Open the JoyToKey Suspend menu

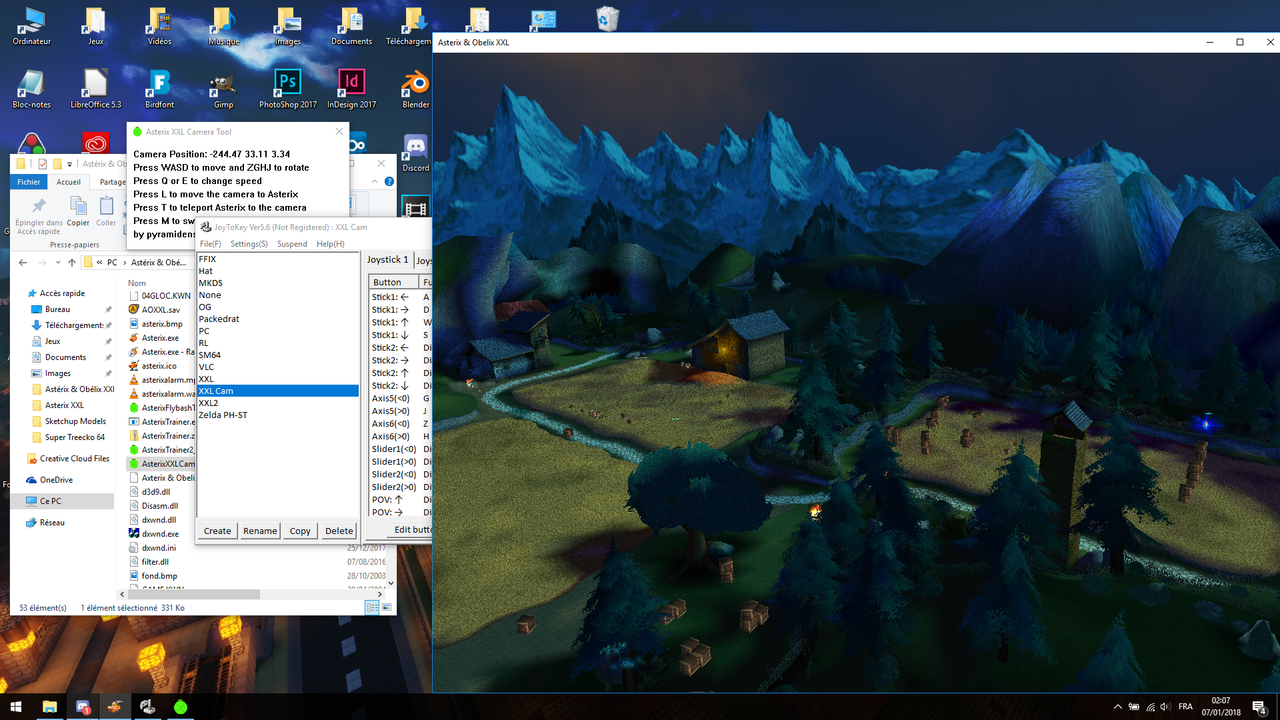pyautogui.click(x=292, y=244)
